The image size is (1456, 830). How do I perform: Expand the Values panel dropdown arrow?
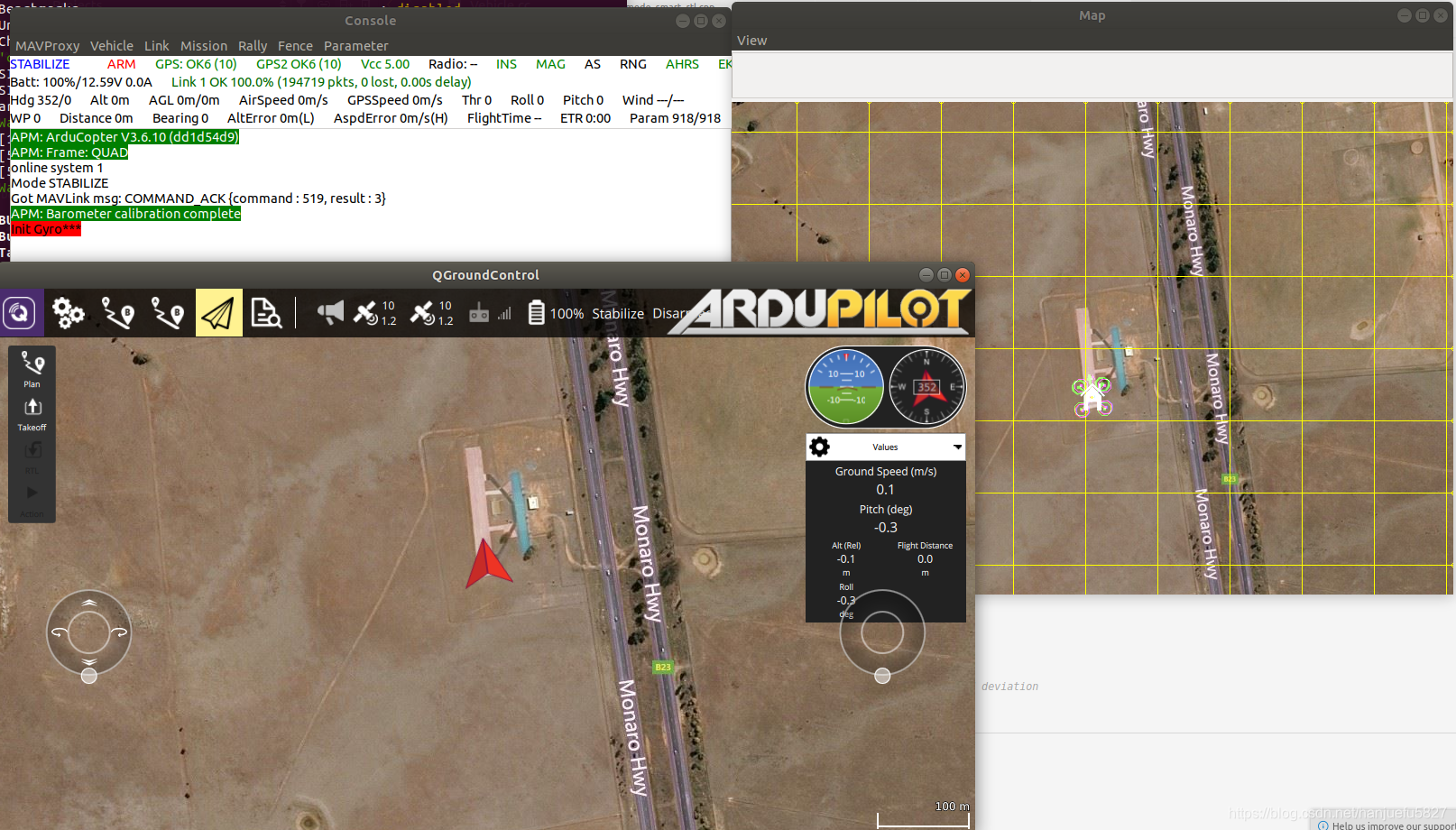click(x=957, y=447)
